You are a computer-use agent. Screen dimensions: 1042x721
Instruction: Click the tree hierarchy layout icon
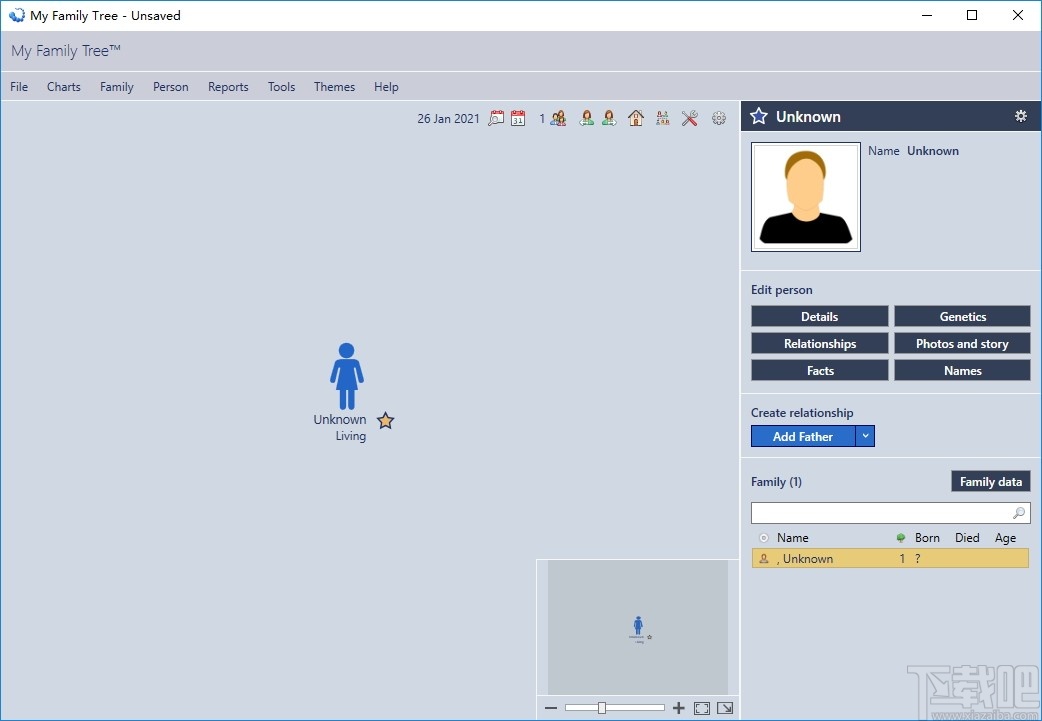pyautogui.click(x=663, y=118)
